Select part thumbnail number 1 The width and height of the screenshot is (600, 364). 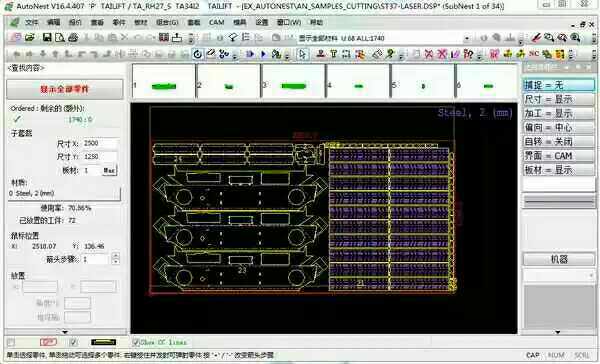coord(164,81)
